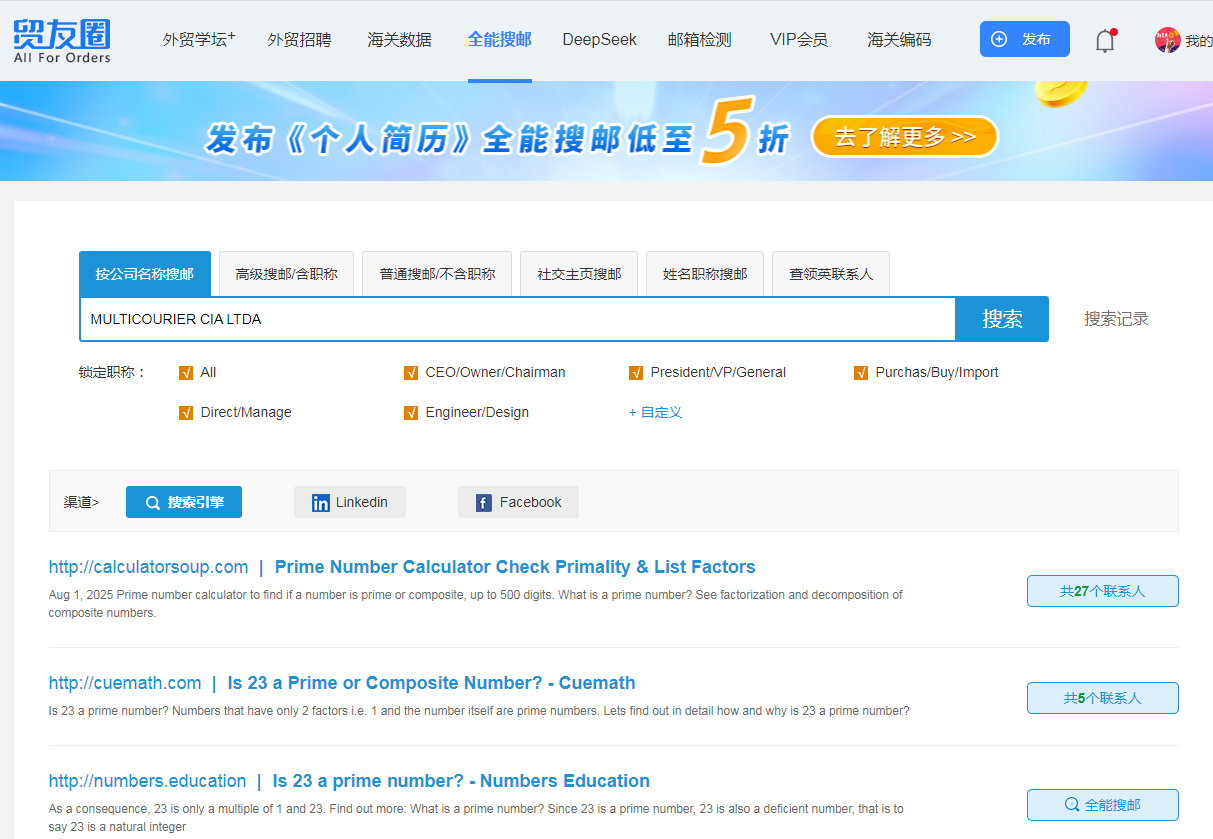Open the 海关数据 menu item
Image resolution: width=1213 pixels, height=839 pixels.
(399, 40)
